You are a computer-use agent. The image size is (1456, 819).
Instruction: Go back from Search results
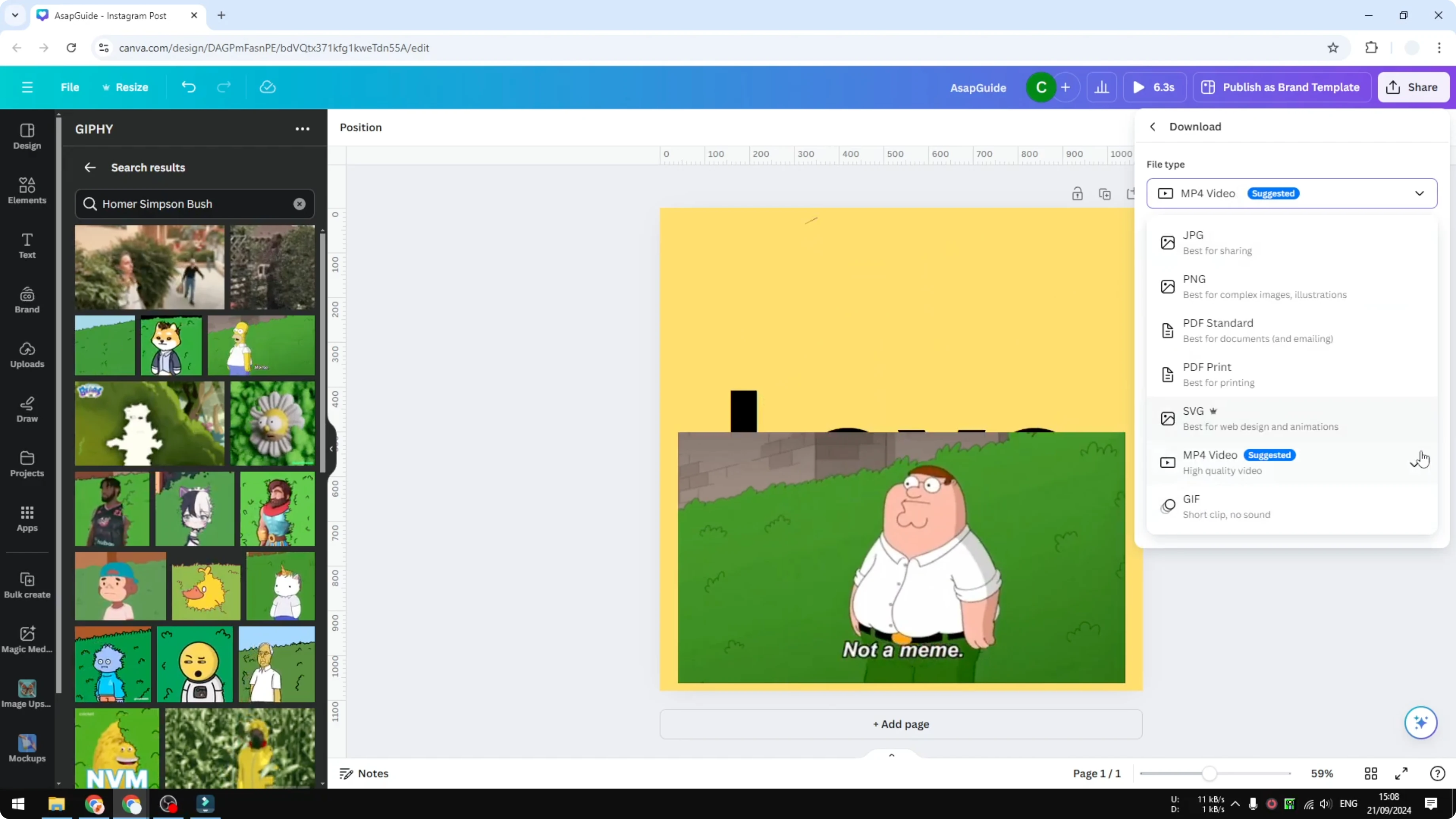(x=90, y=167)
